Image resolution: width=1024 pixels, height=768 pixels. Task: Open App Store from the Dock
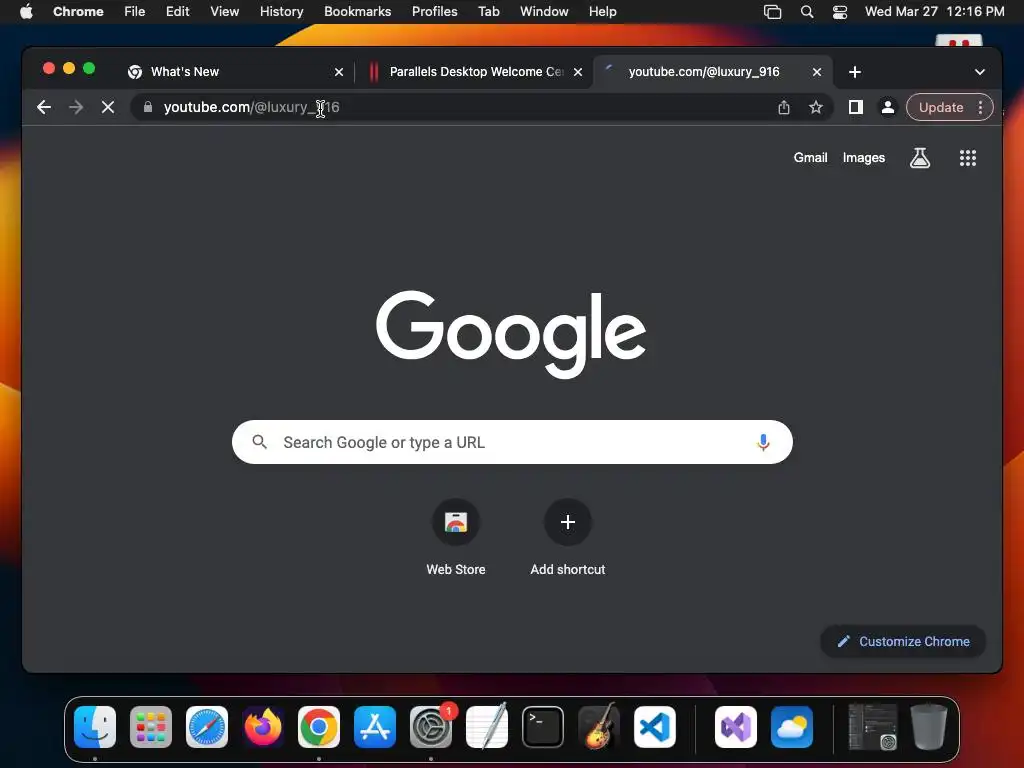click(375, 727)
